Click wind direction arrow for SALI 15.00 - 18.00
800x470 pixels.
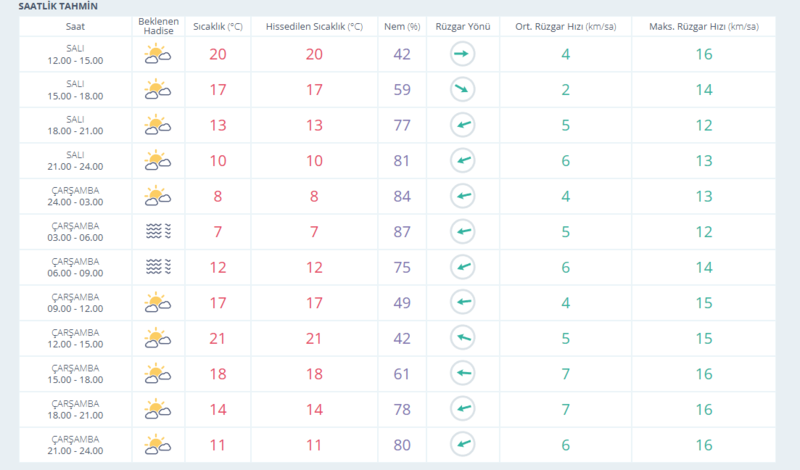(461, 91)
